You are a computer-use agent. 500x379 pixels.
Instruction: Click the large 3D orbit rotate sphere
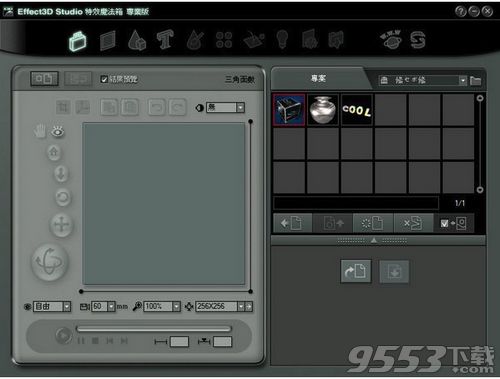[50, 262]
